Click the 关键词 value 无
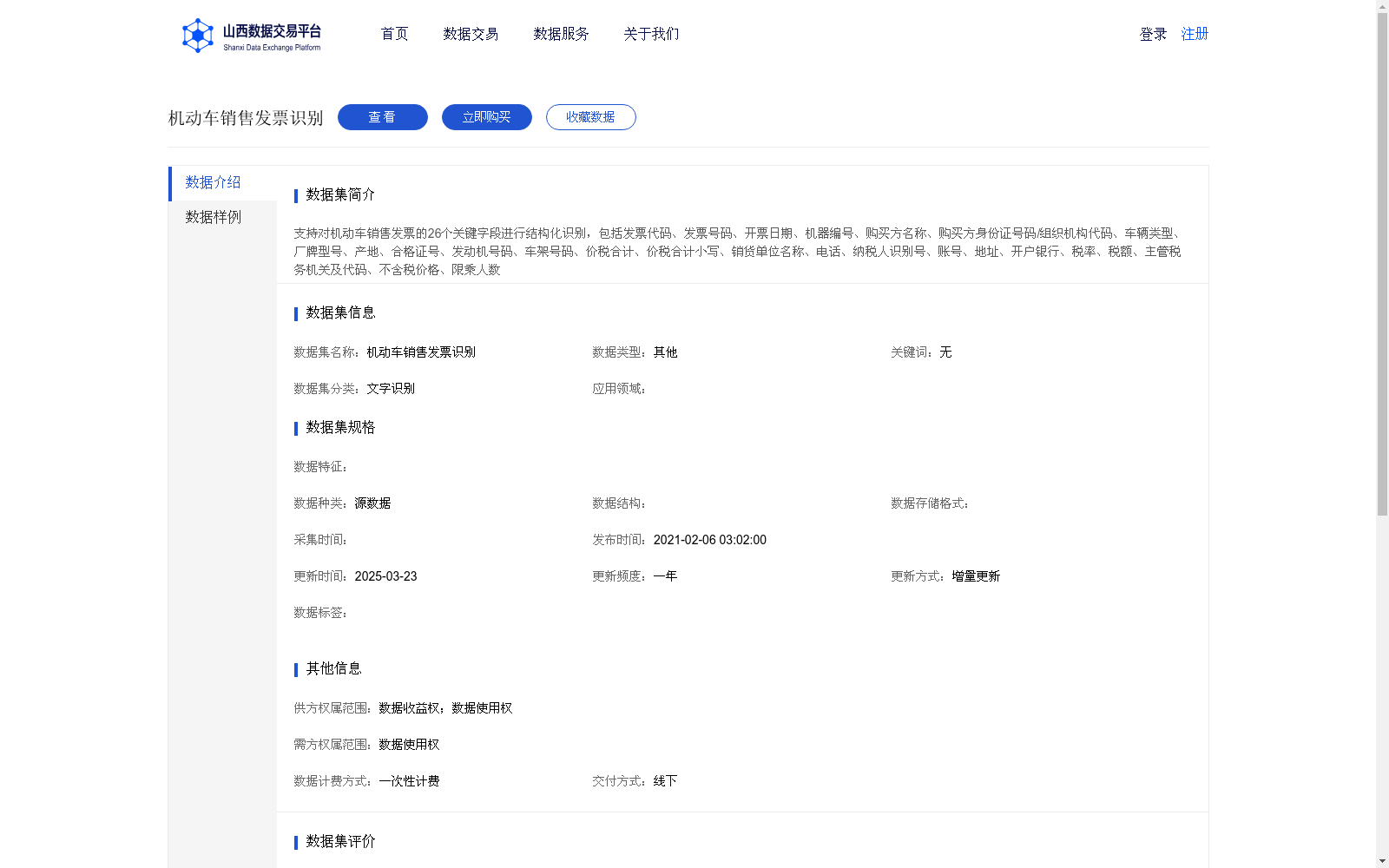Screen dimensions: 1389x868 point(945,352)
